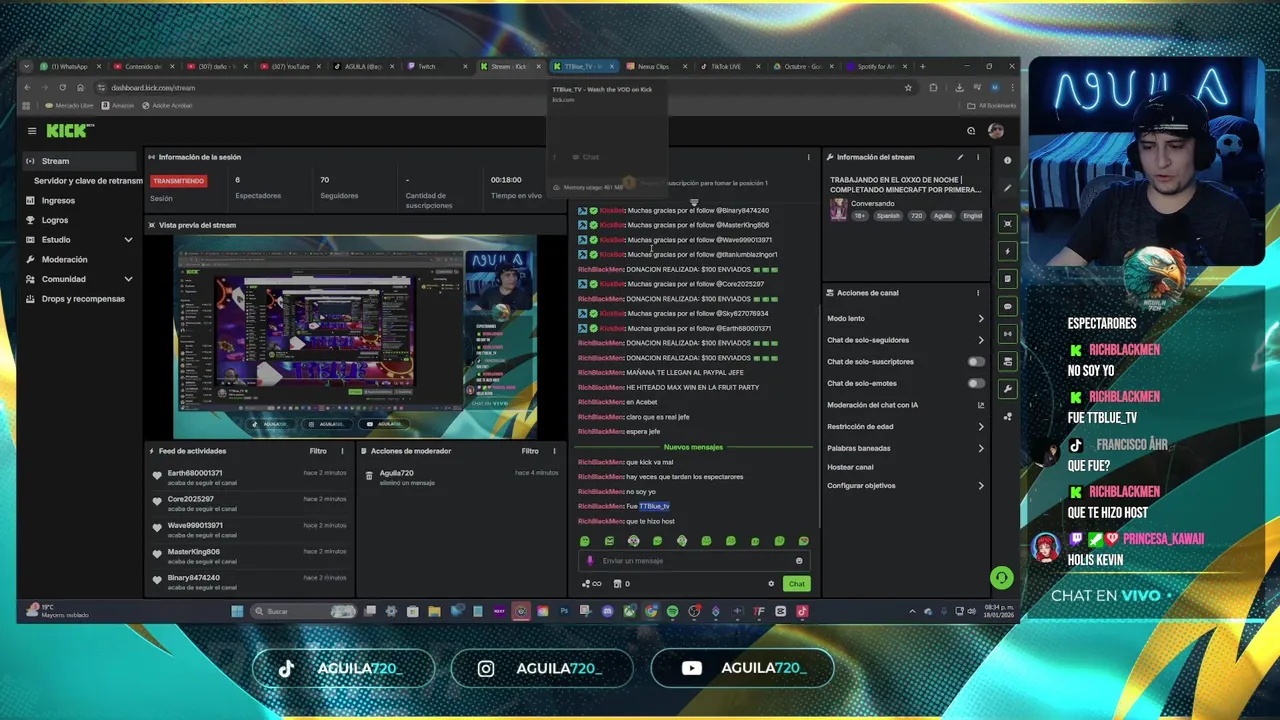1280x720 pixels.
Task: Open Mercado Libre bookmark
Action: tap(69, 106)
